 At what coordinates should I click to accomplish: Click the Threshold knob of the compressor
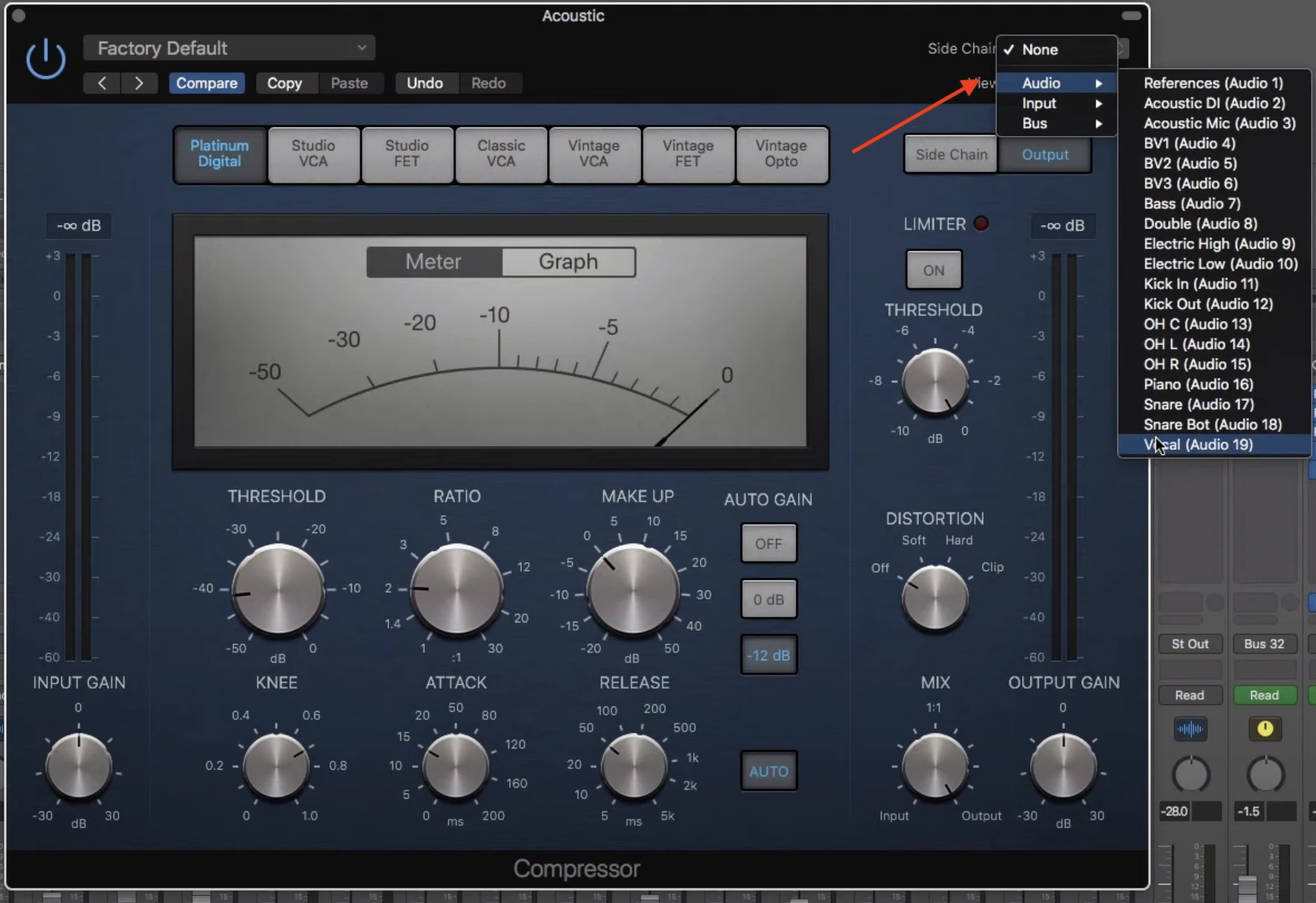coord(277,589)
